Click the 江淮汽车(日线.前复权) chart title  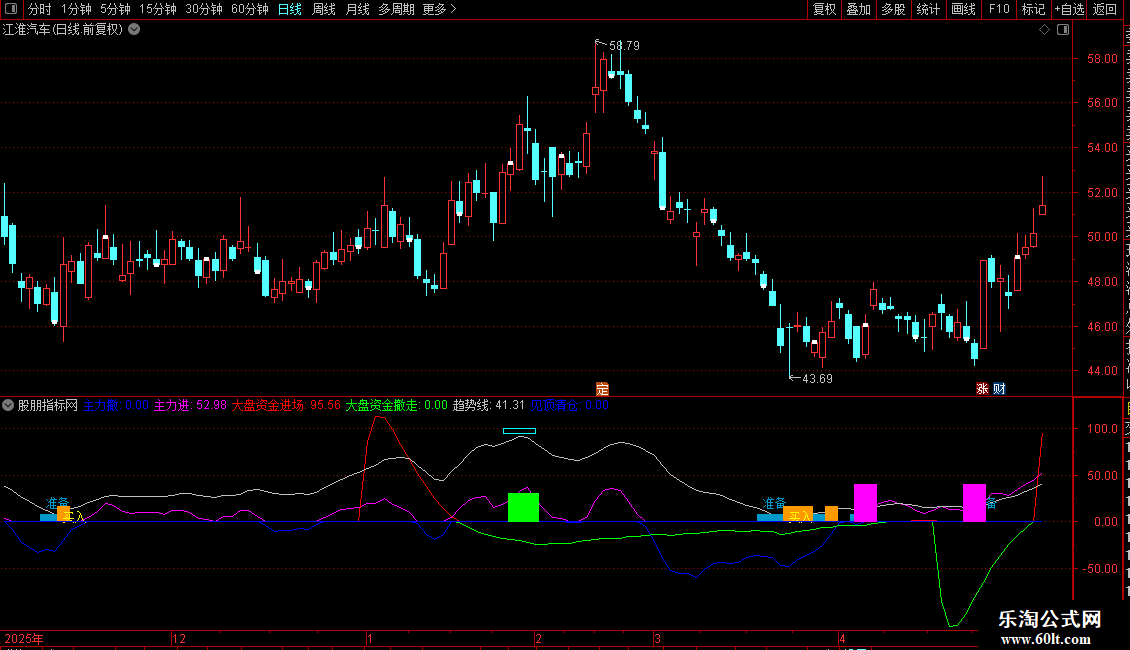click(63, 30)
